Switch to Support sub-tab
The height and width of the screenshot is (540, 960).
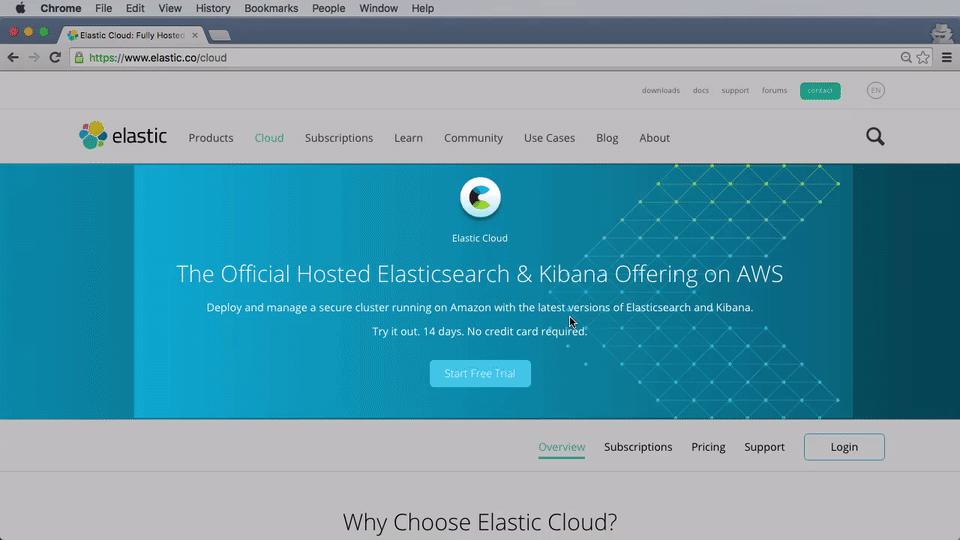[764, 447]
